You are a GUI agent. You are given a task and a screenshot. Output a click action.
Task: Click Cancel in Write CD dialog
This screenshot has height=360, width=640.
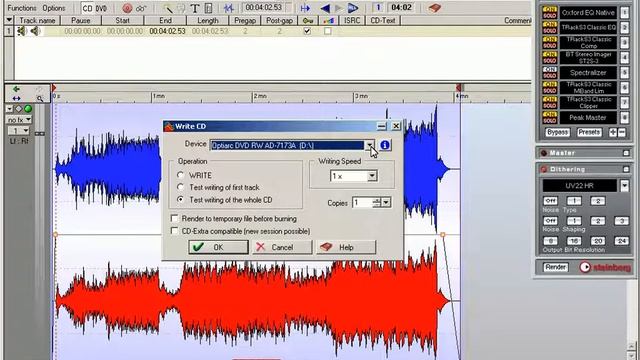282,247
